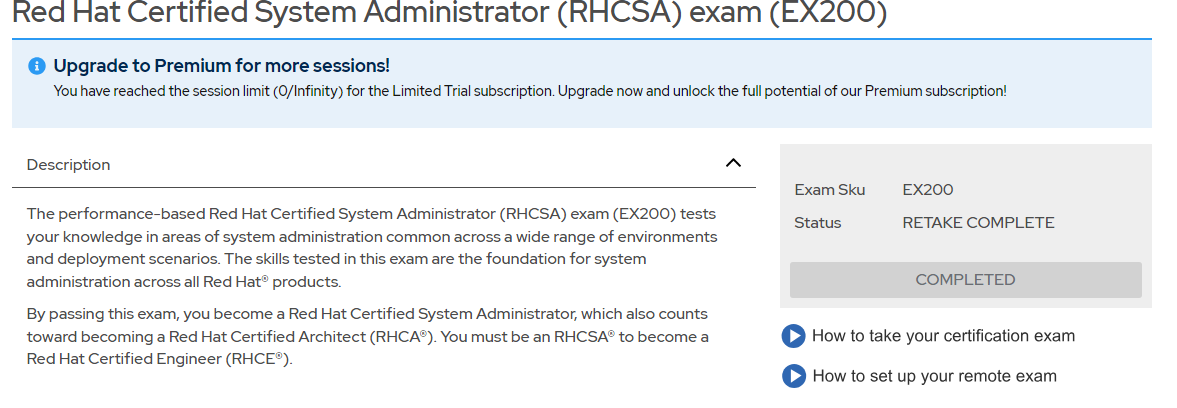Image resolution: width=1177 pixels, height=408 pixels.
Task: Select the RETAKE COMPLETE status value
Action: 977,223
